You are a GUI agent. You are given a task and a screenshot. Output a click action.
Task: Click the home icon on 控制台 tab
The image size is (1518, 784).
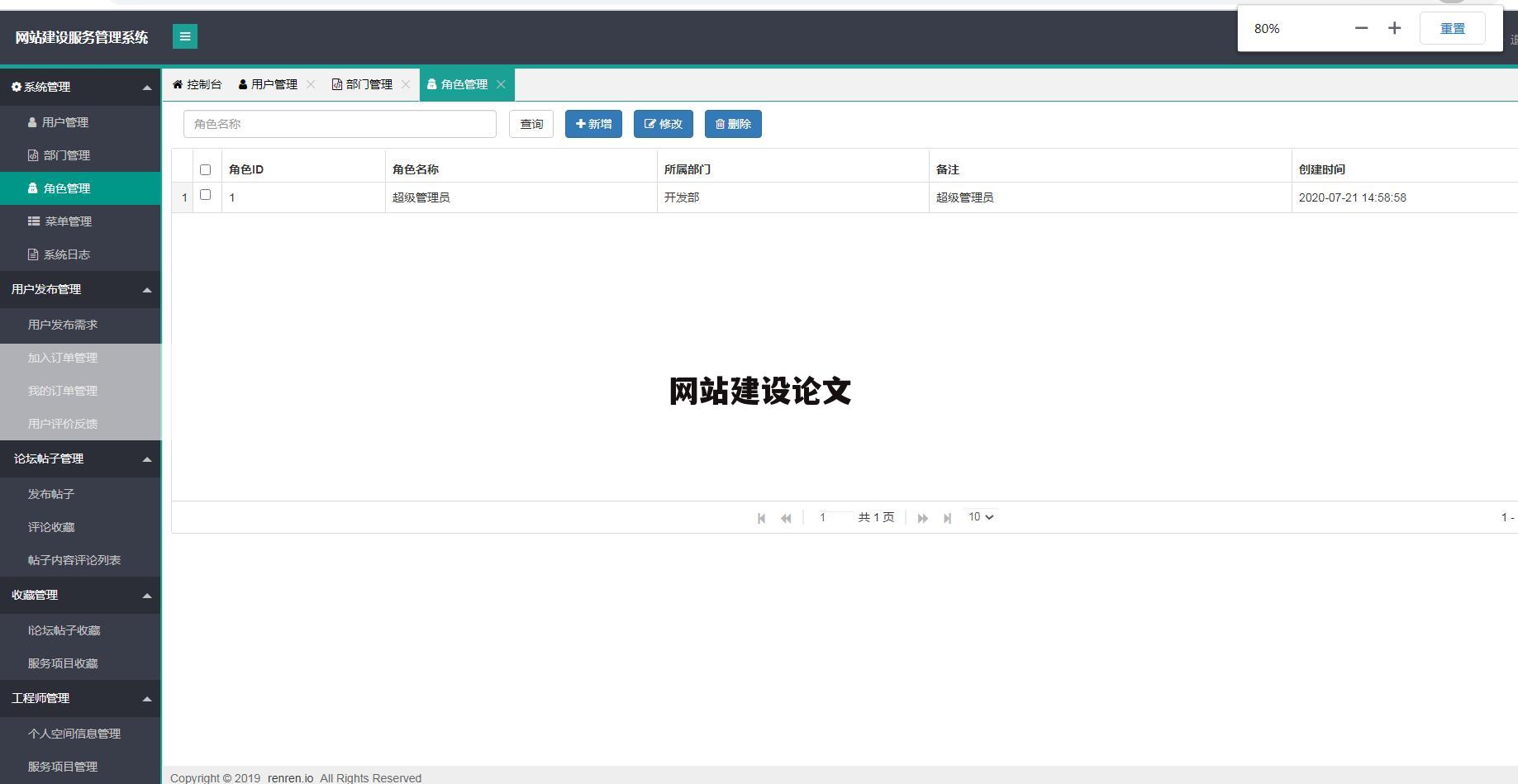(176, 83)
